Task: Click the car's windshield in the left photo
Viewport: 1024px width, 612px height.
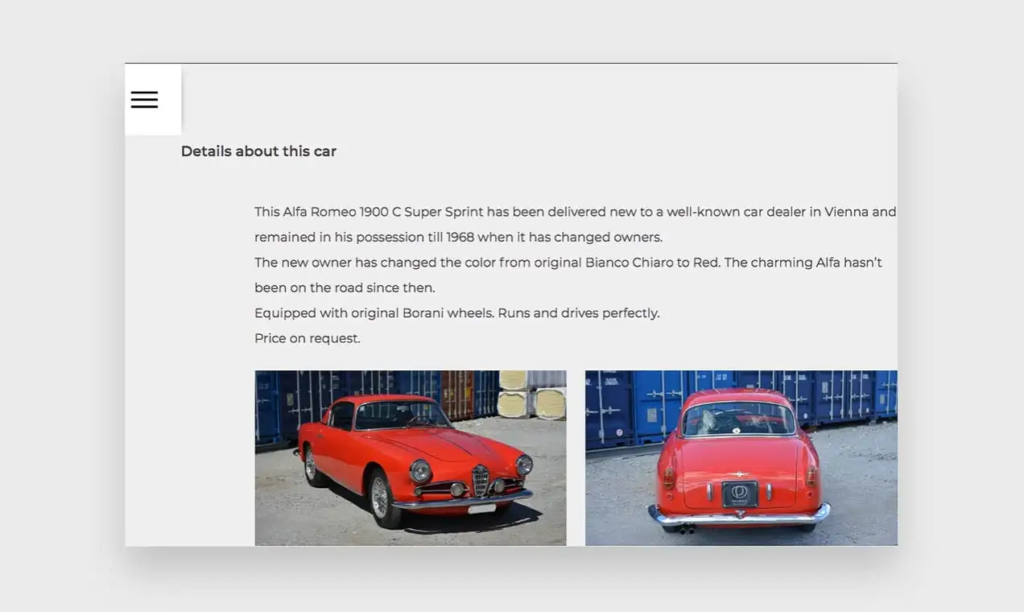Action: coord(402,416)
